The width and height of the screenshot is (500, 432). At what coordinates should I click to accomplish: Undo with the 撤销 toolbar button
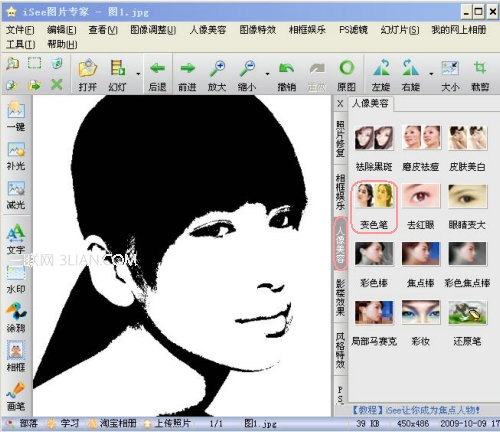coord(287,76)
